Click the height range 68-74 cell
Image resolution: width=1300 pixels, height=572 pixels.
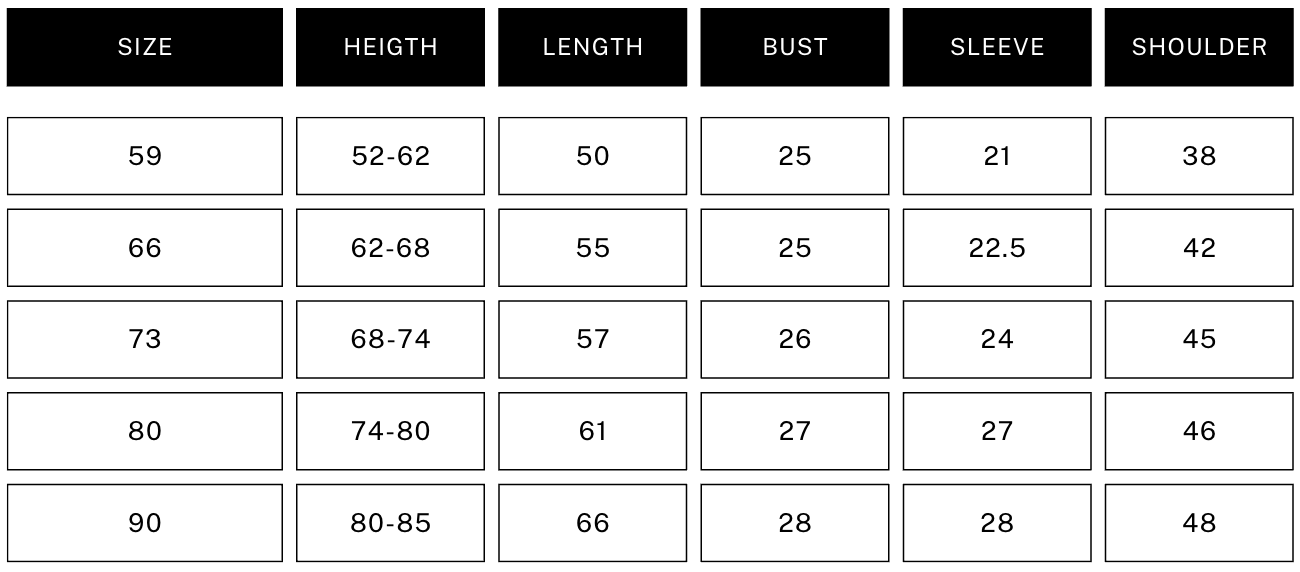point(390,340)
